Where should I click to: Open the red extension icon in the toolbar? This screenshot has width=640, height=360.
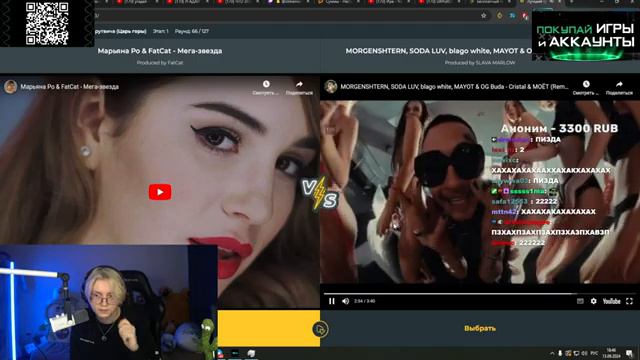[x=525, y=16]
